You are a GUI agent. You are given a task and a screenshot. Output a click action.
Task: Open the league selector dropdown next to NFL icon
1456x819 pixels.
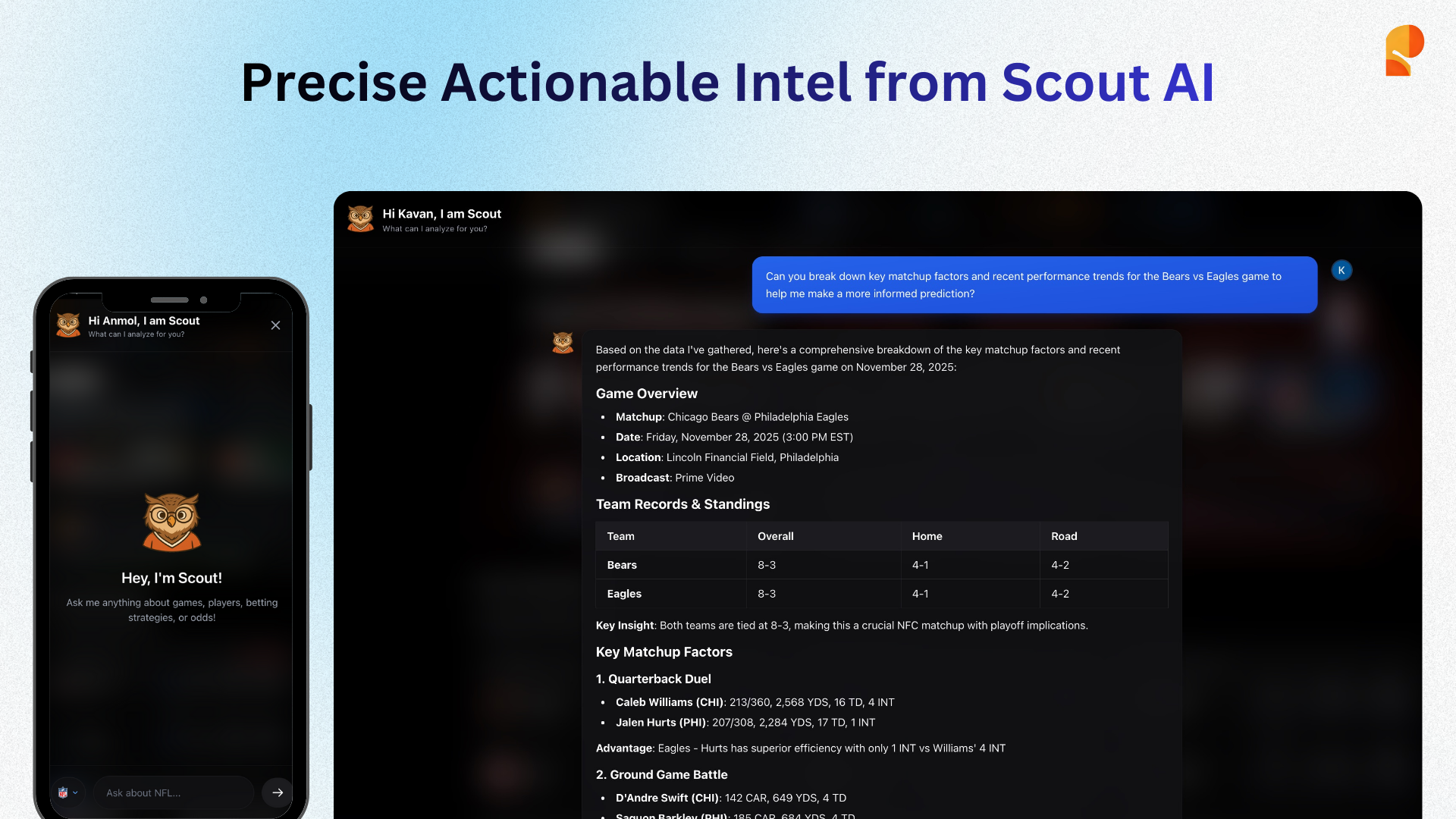point(75,792)
